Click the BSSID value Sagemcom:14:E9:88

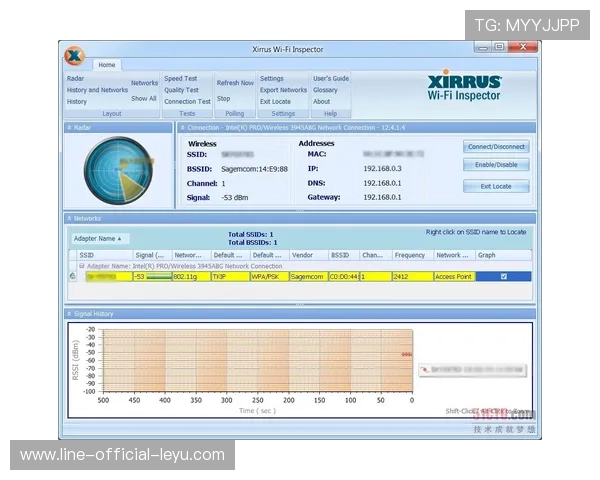click(254, 169)
